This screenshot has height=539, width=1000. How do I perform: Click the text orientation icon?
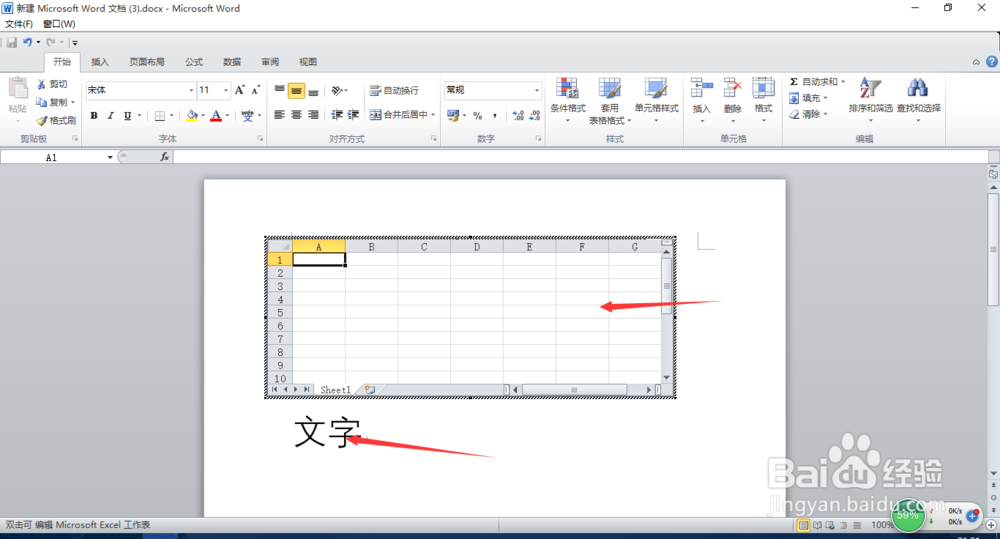click(337, 91)
